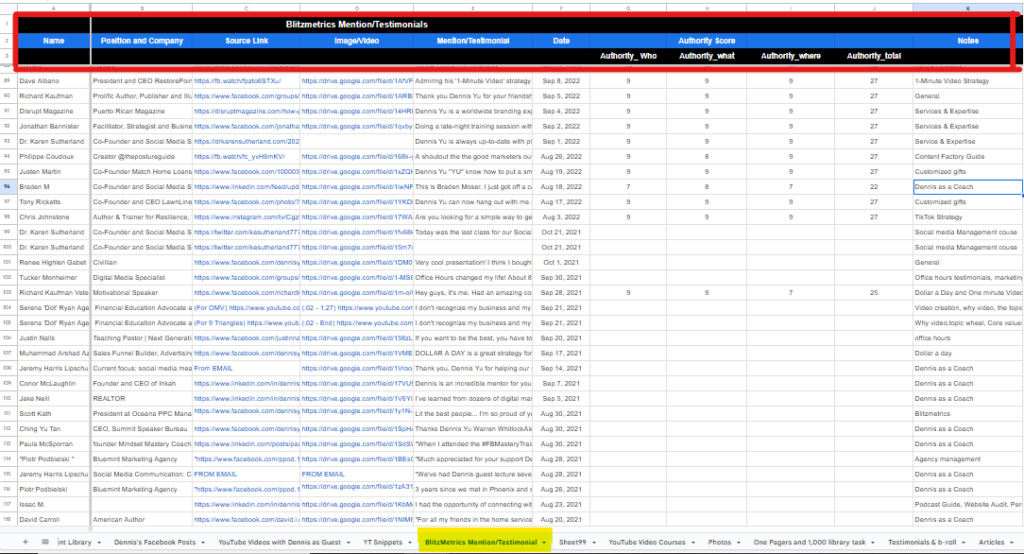
Task: Add a new sheet with the plus icon
Action: pos(25,542)
